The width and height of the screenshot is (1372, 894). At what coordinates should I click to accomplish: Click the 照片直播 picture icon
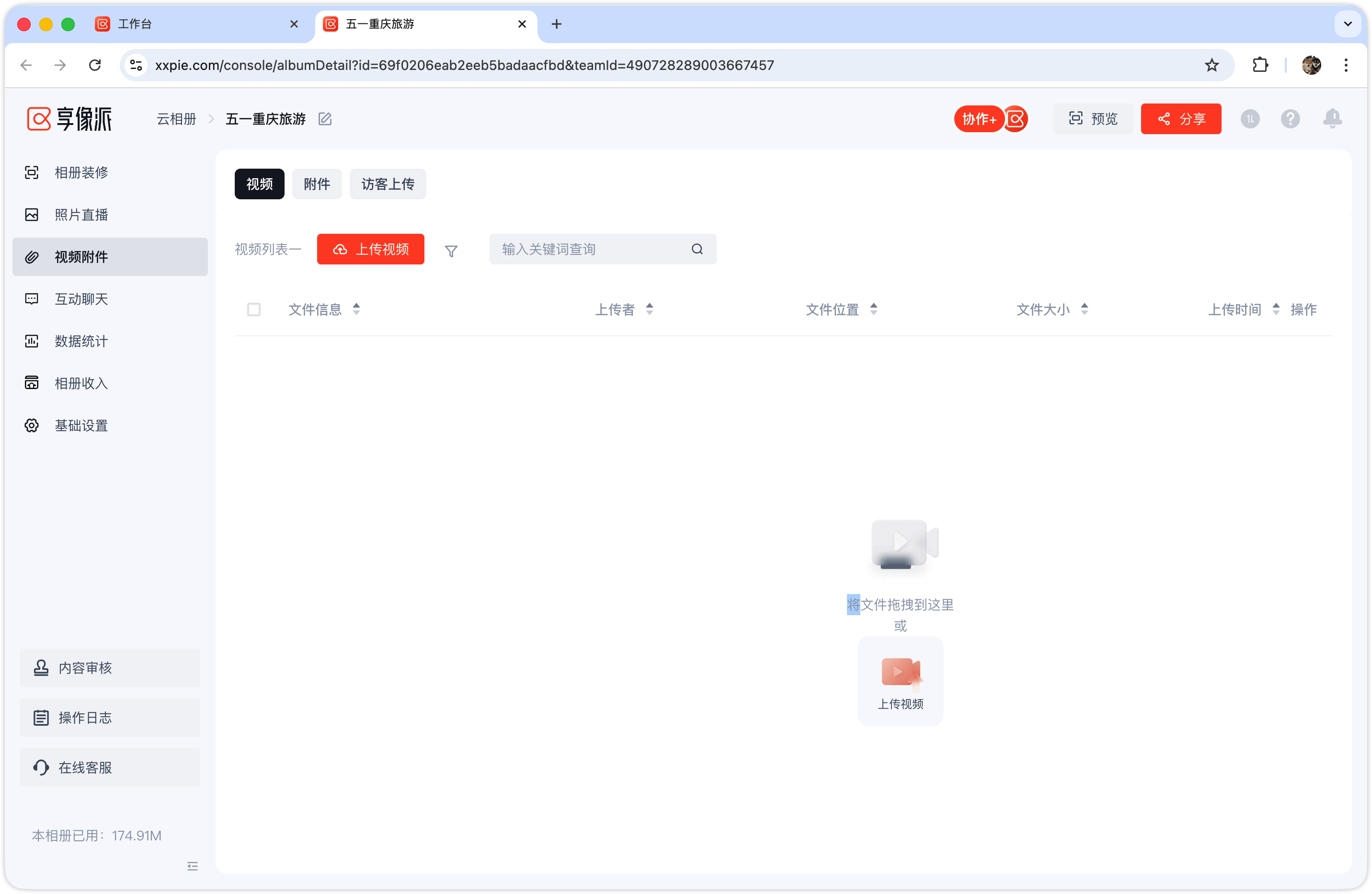click(x=32, y=215)
